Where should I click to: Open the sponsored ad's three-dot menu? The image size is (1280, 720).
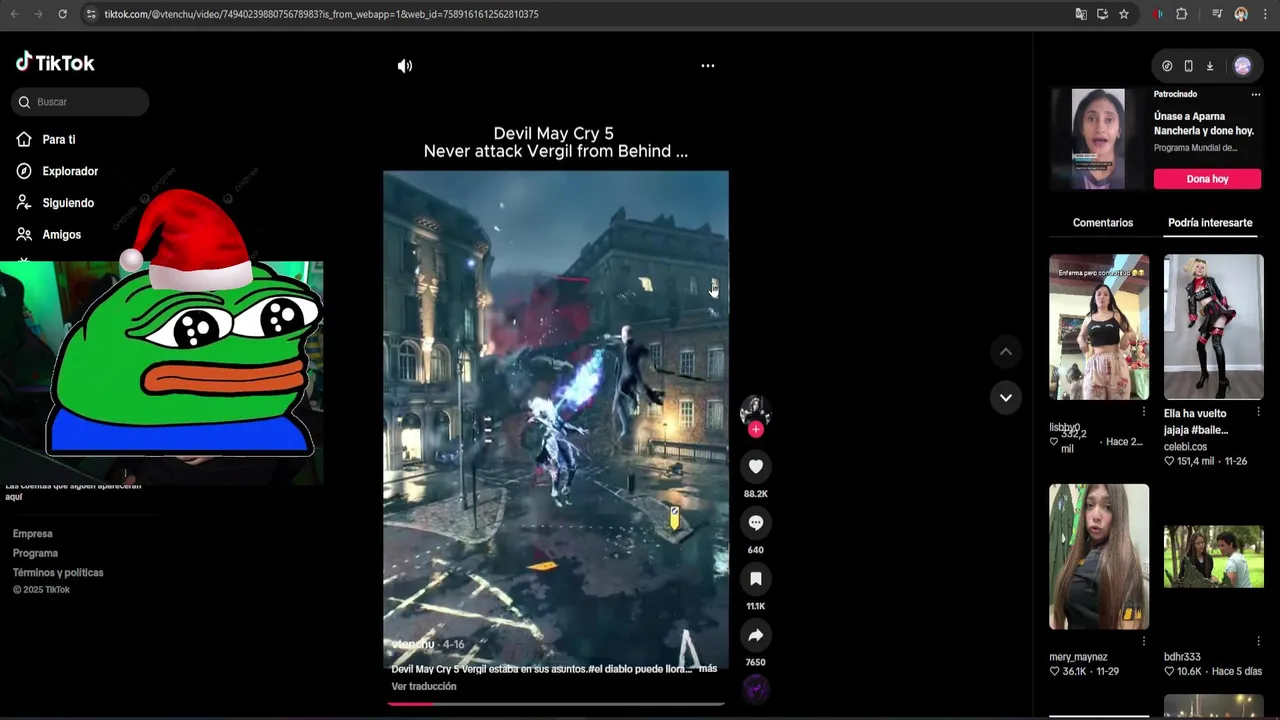tap(1256, 94)
